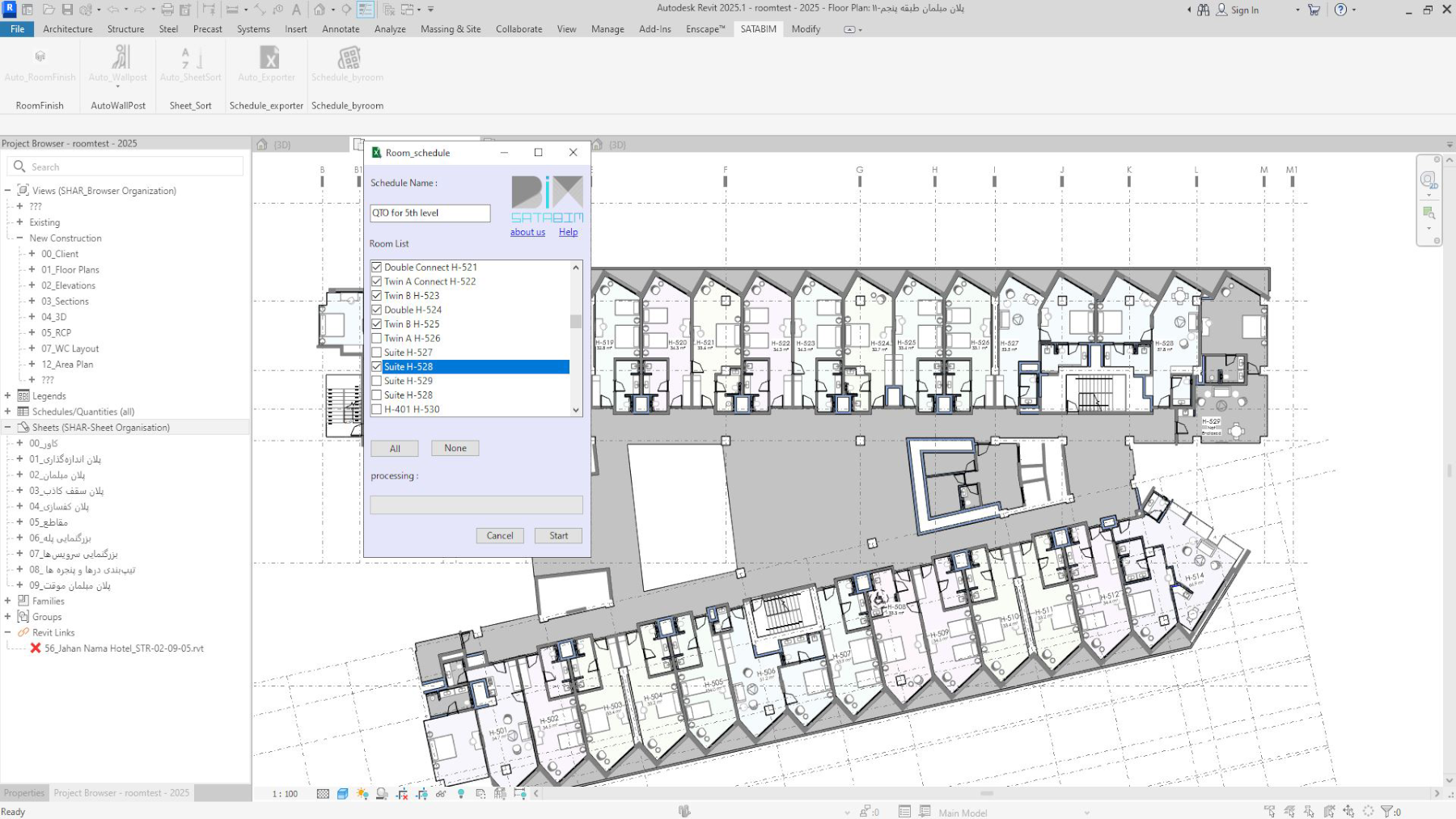
Task: Expand the Legends node
Action: tap(7, 395)
